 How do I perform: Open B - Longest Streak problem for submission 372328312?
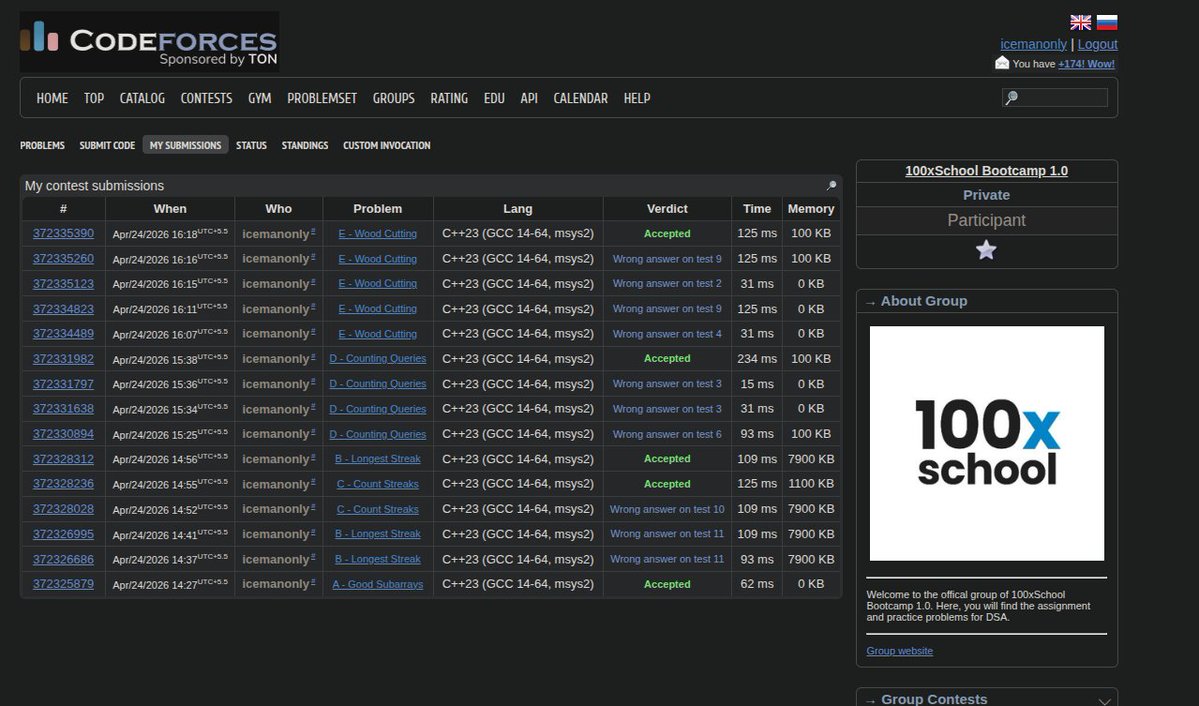[378, 459]
